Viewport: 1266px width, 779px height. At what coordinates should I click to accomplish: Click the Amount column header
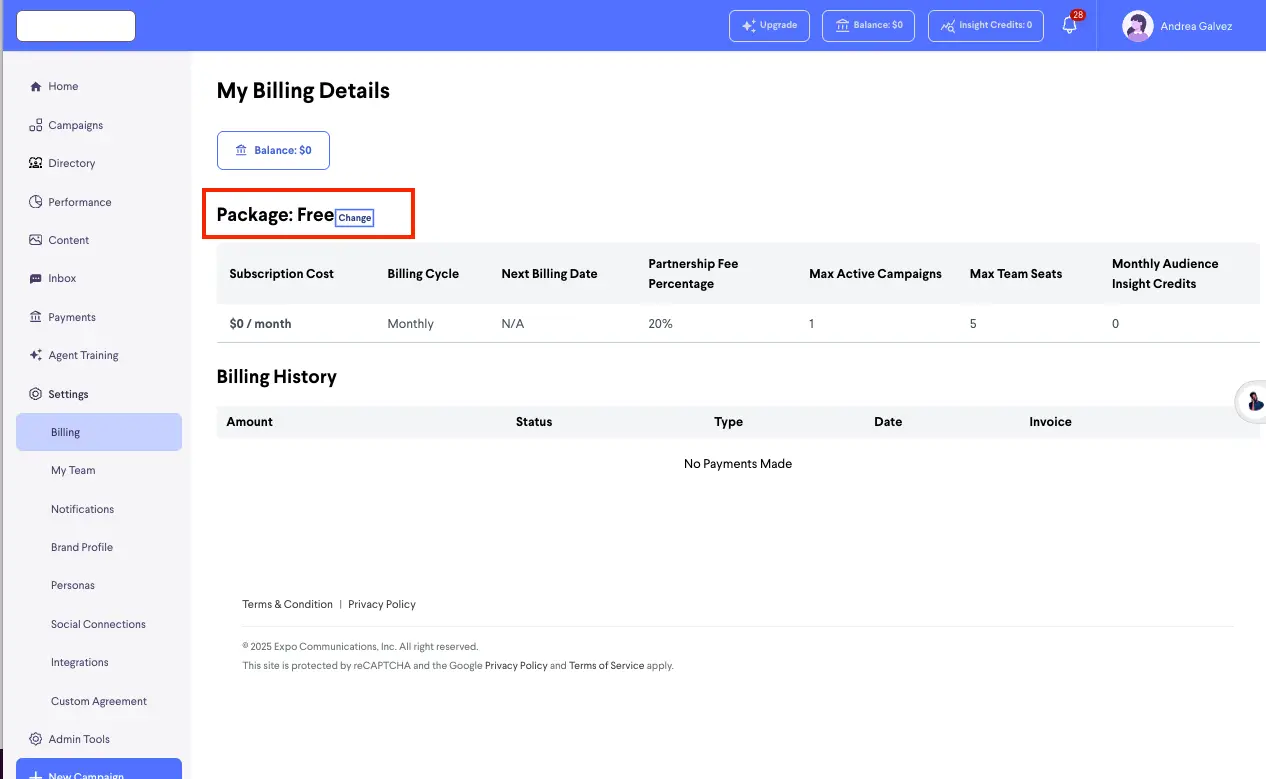click(x=250, y=422)
